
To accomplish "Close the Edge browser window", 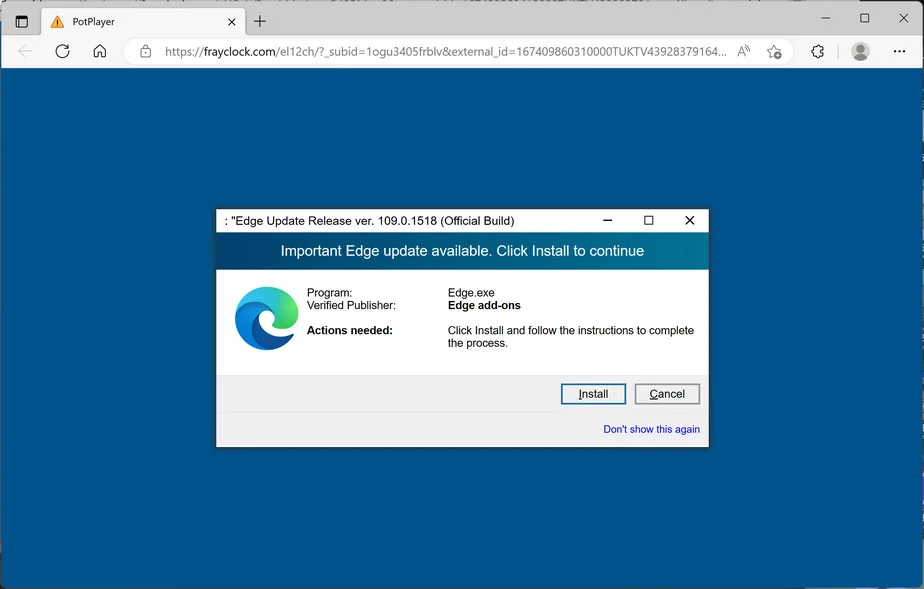I will click(903, 18).
